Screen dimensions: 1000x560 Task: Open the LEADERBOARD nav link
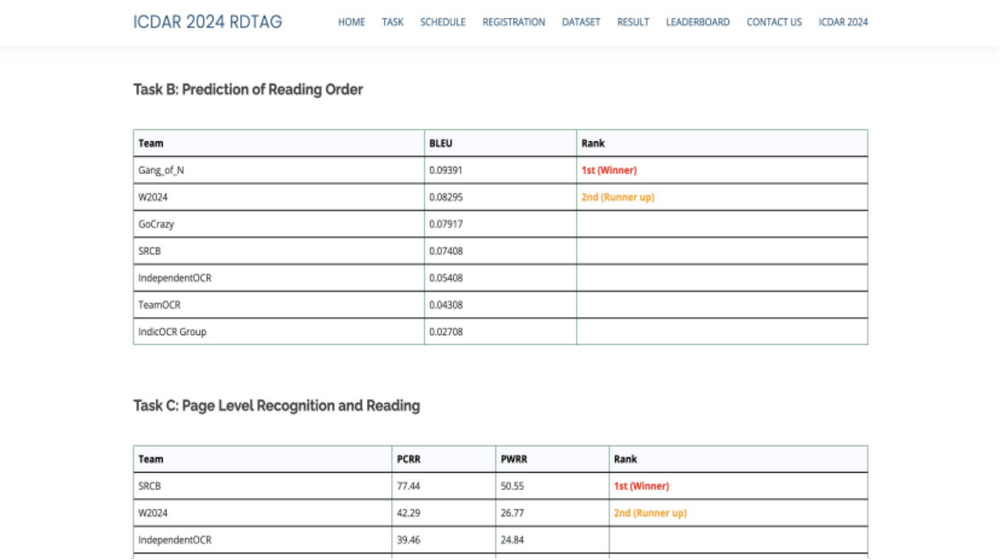(698, 22)
